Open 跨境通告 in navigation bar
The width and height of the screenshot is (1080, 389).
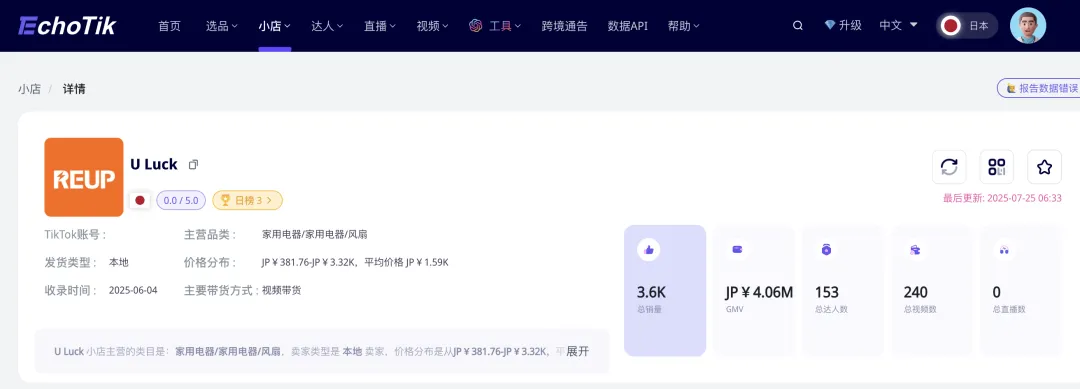(x=564, y=25)
